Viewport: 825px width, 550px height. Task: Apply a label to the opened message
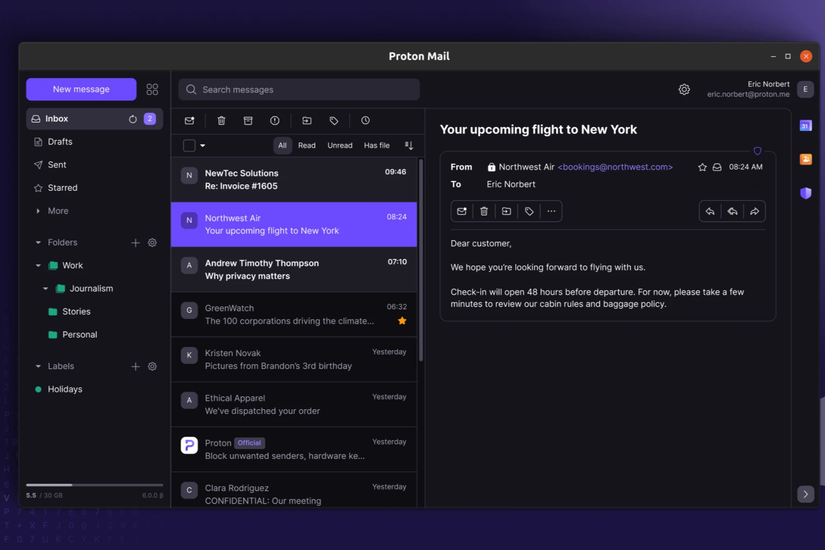point(529,211)
